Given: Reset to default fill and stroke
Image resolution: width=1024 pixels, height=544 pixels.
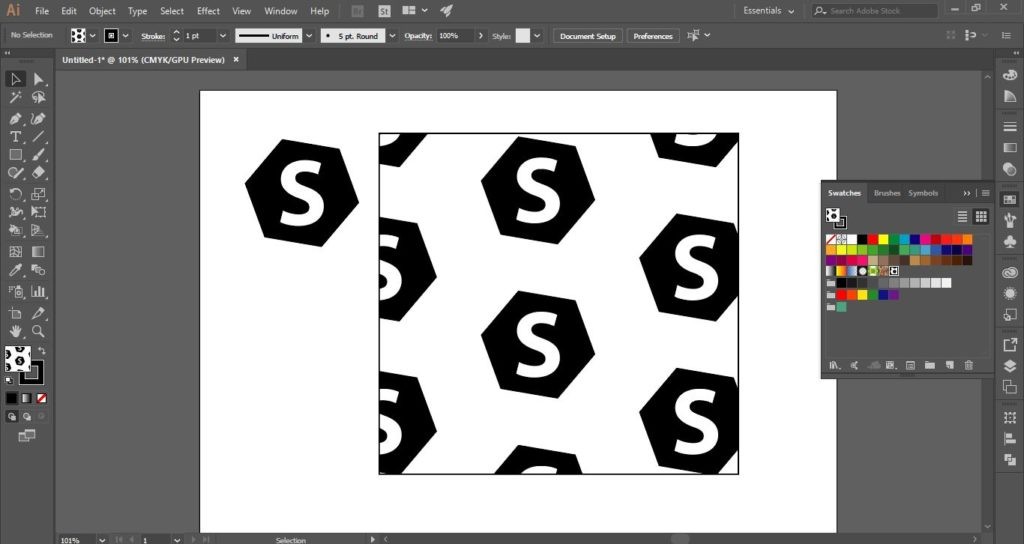Looking at the screenshot, I should [9, 380].
